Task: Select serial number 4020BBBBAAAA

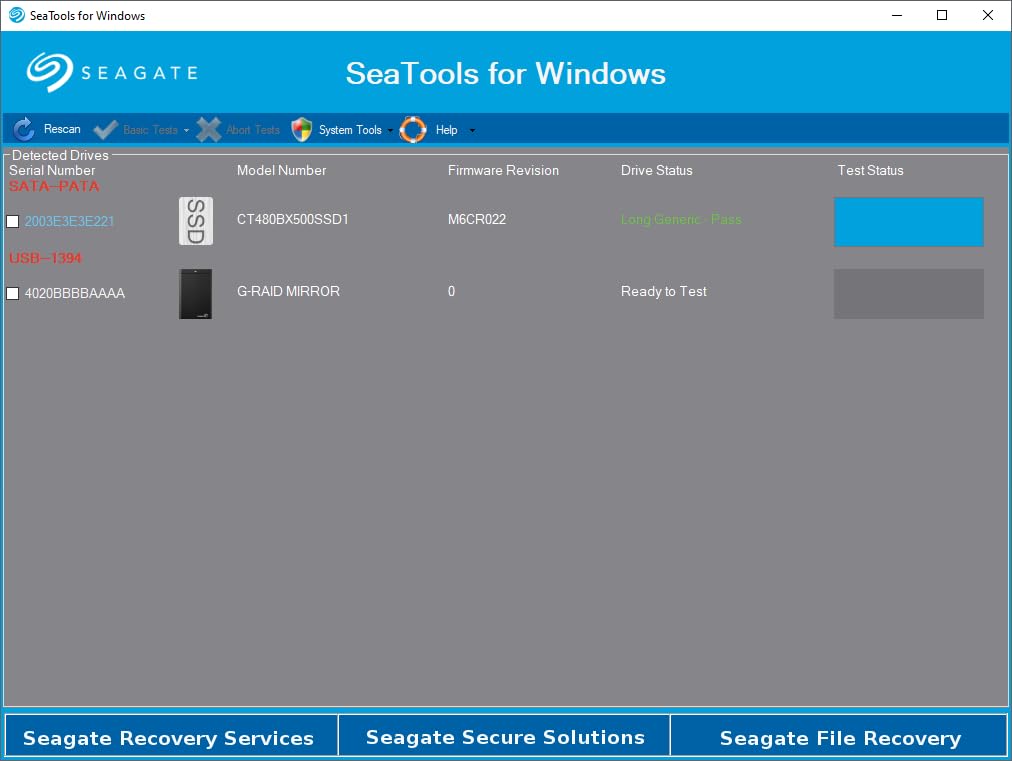Action: (x=75, y=294)
